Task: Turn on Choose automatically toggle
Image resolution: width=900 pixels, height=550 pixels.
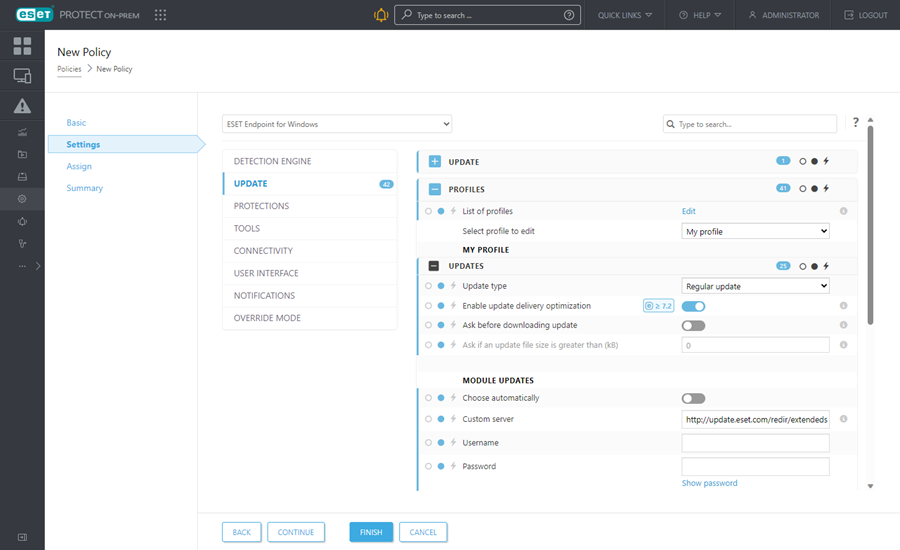Action: tap(693, 398)
